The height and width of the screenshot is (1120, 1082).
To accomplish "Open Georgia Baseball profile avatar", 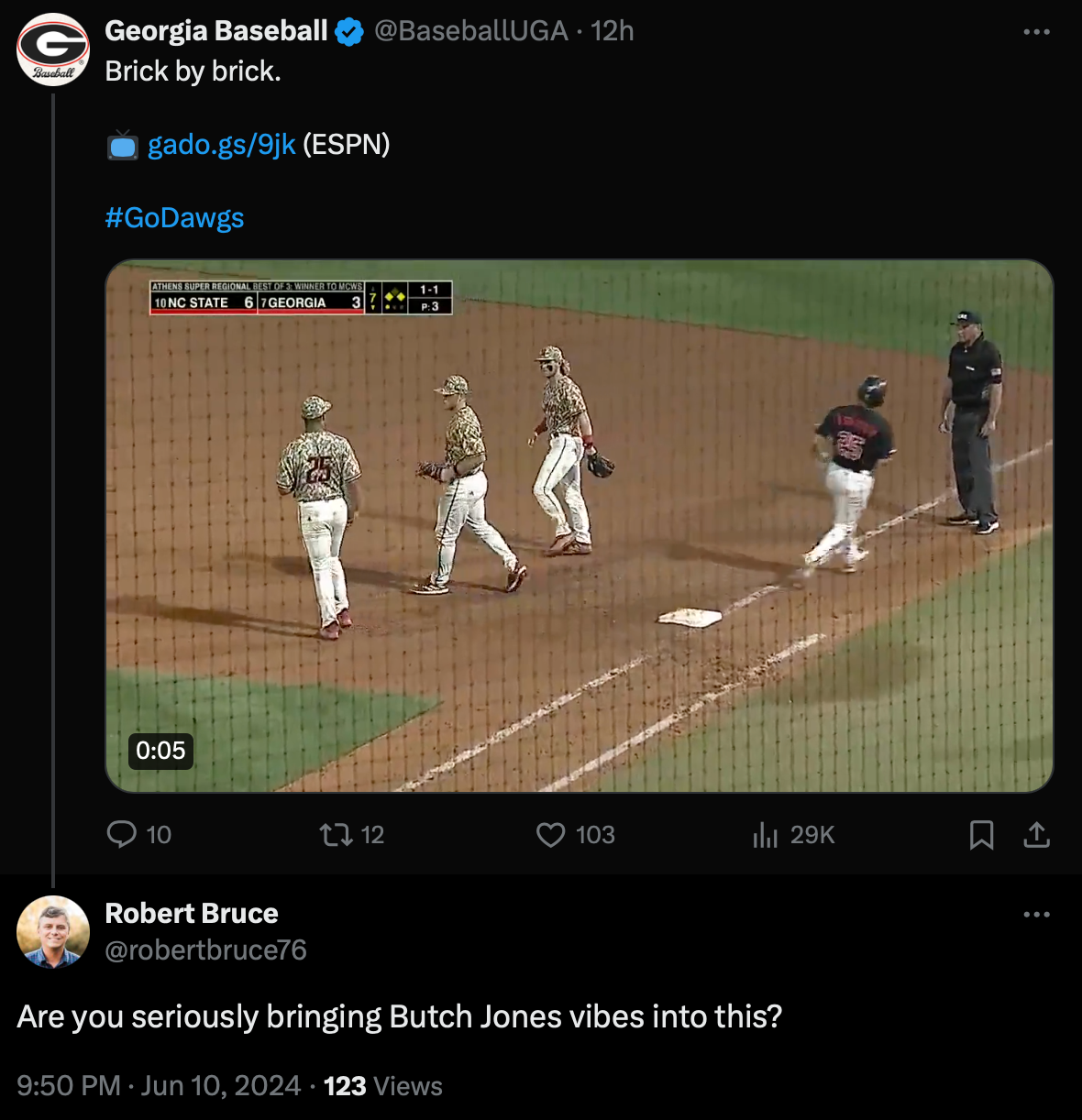I will [53, 49].
